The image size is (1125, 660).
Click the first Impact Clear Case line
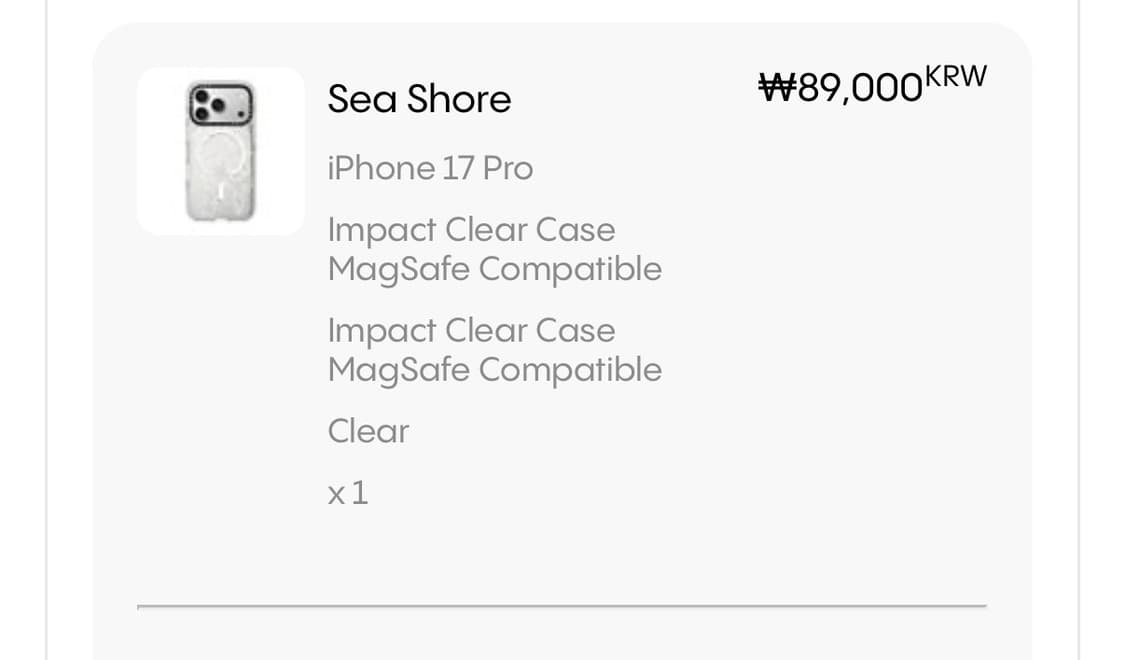point(471,230)
